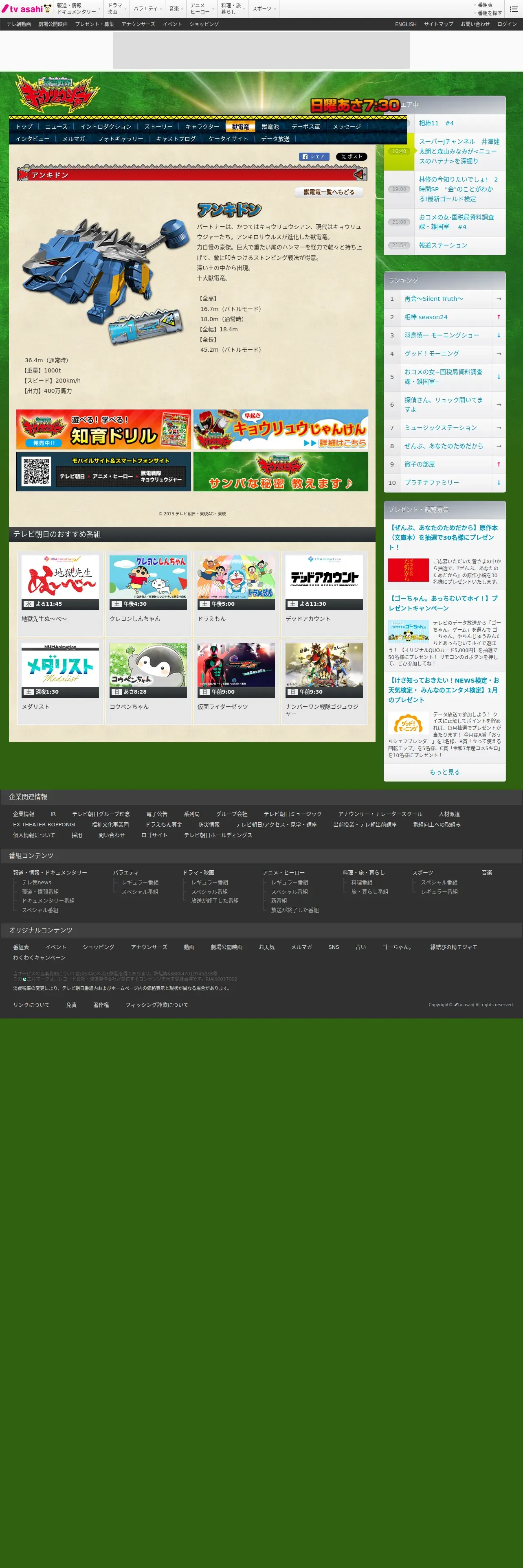Open the ENGLISH link

pyautogui.click(x=406, y=24)
